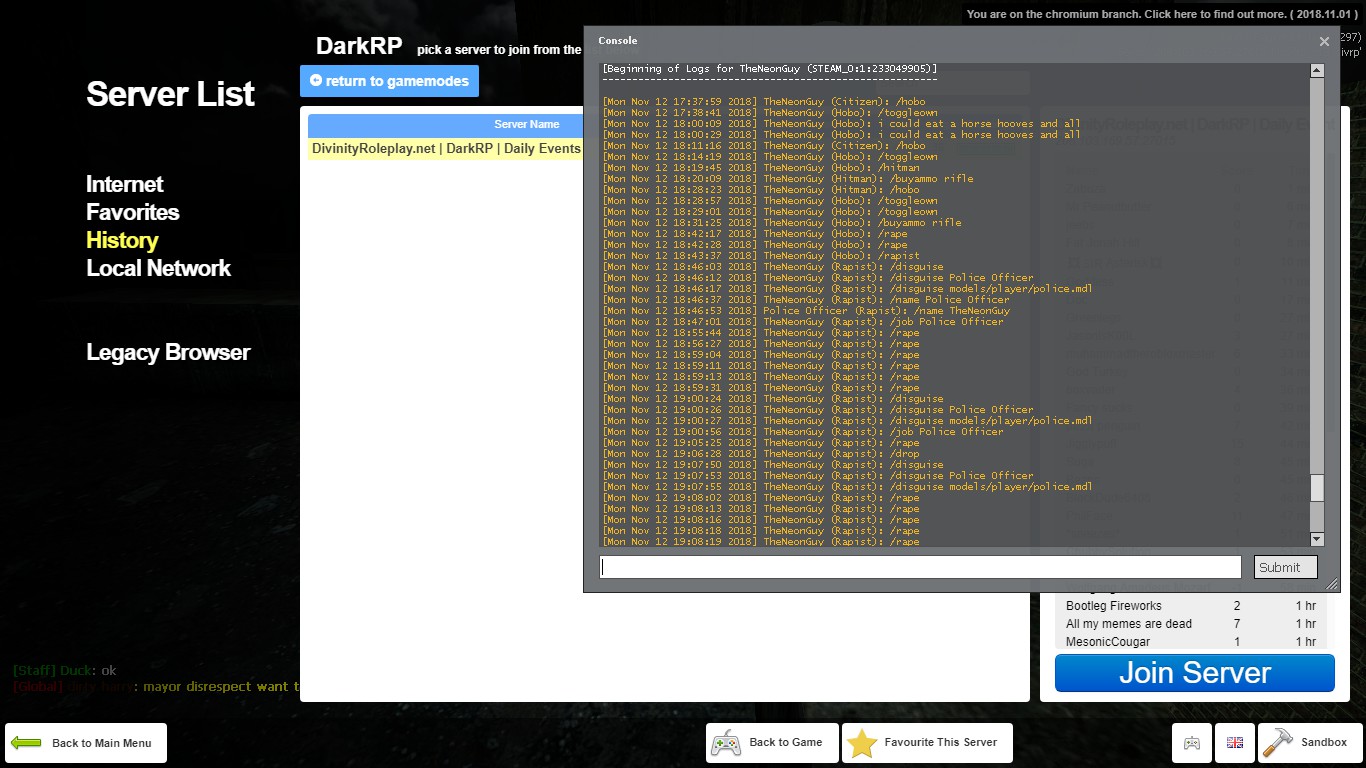
Task: Open the language flag selector
Action: click(1235, 743)
